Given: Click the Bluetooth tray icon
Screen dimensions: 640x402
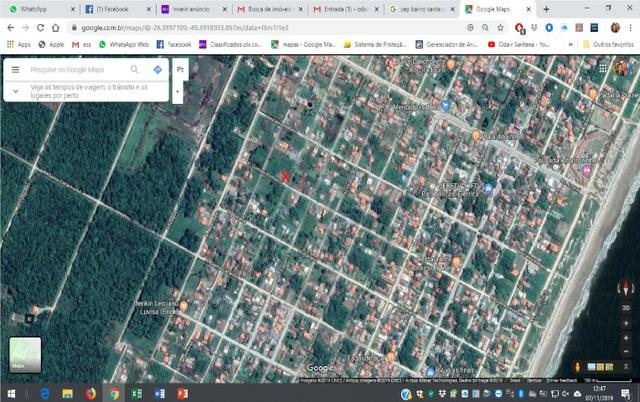Looking at the screenshot, I should click(x=521, y=394).
